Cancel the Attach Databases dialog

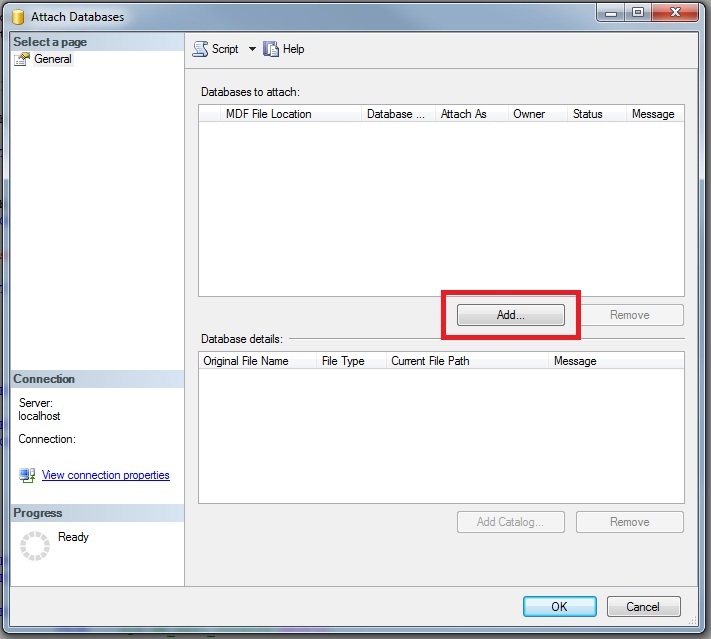click(643, 606)
